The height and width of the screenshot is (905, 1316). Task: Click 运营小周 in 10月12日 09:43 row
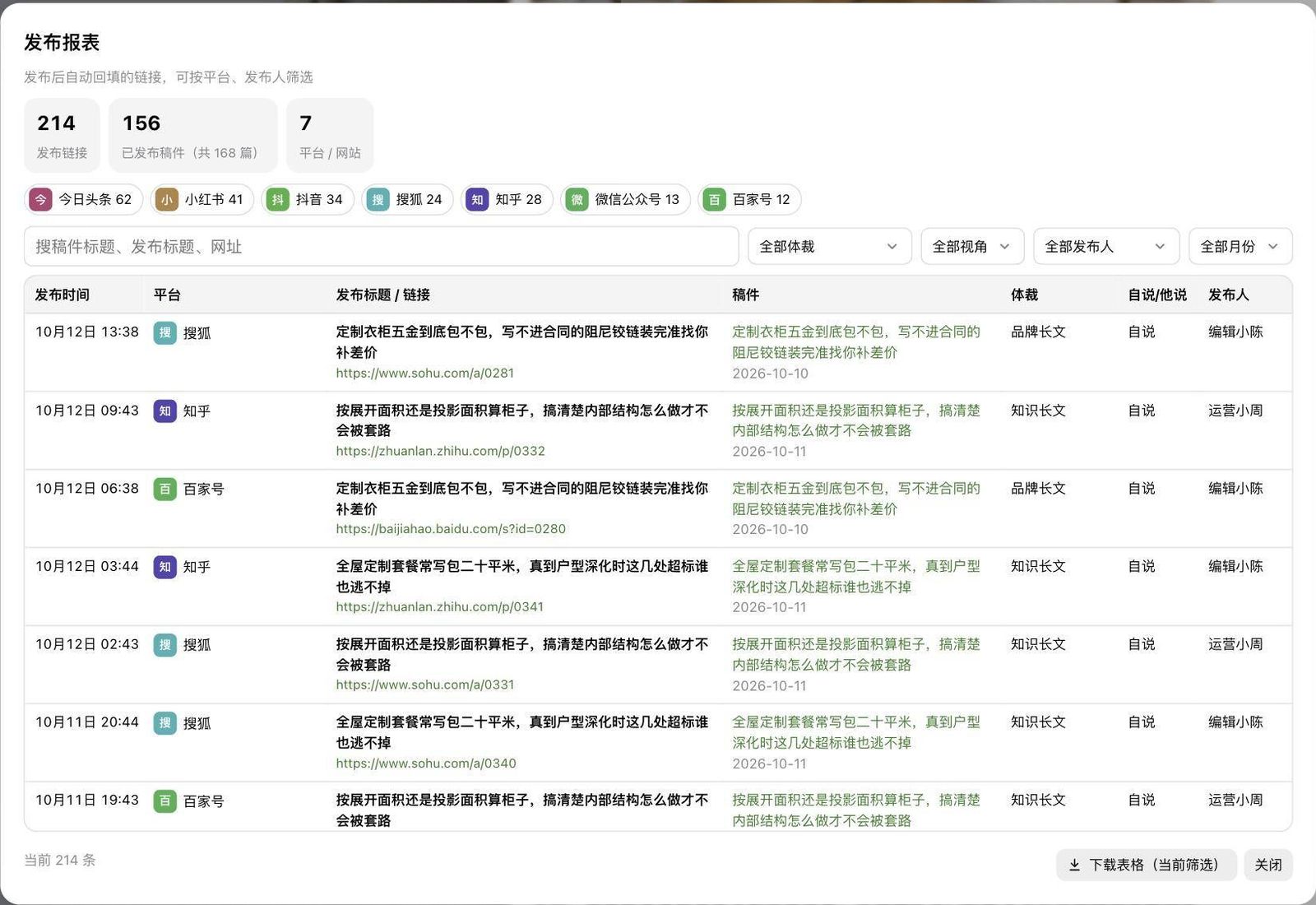[x=1235, y=411]
